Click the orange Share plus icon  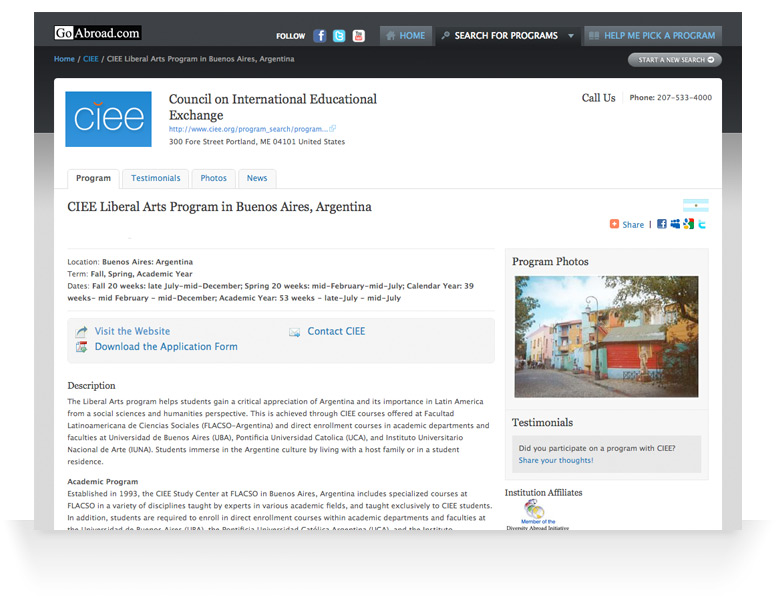point(614,224)
